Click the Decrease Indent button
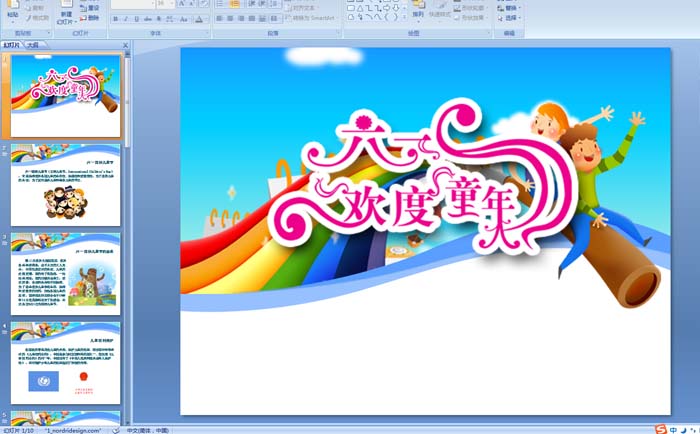Screen dimensions: 700x434 pyautogui.click(x=252, y=4)
